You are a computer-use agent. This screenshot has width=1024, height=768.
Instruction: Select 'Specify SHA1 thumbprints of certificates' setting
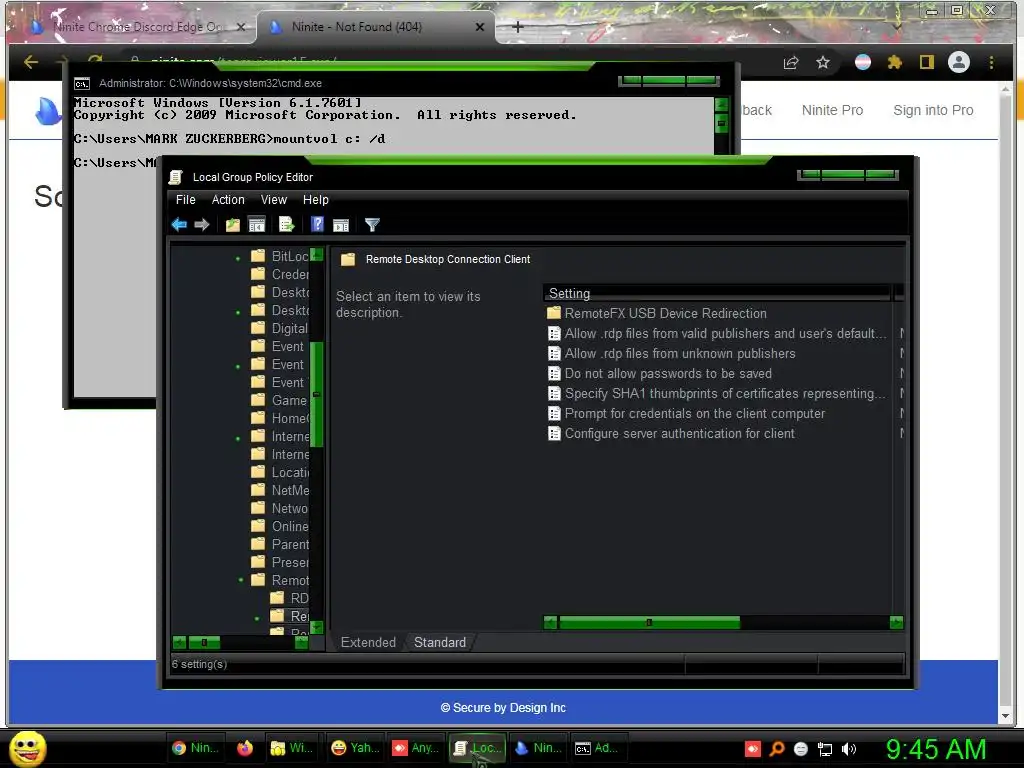coord(716,394)
